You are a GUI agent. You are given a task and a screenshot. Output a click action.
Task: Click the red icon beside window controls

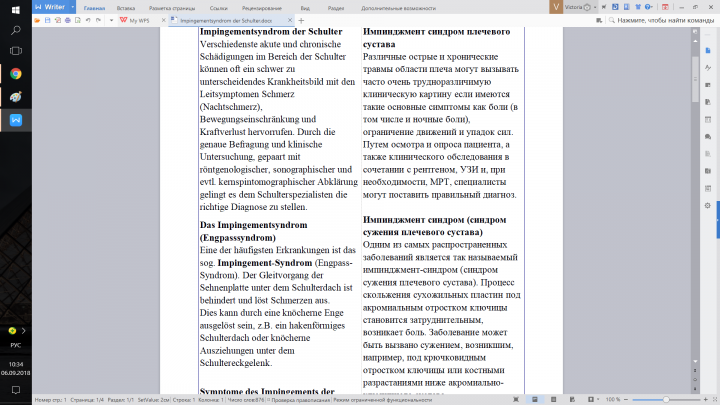point(665,7)
